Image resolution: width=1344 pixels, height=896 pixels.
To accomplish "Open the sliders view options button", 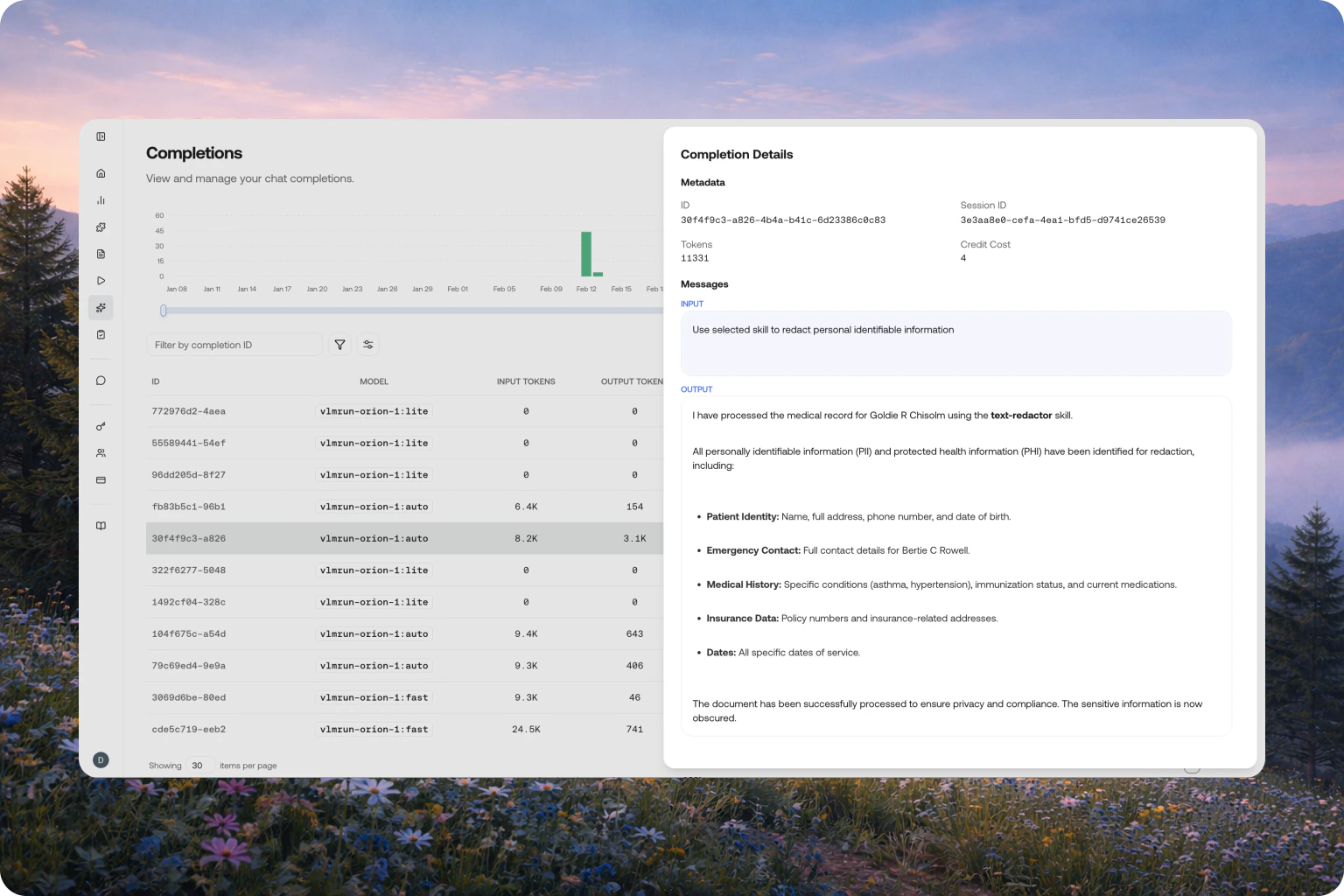I will click(368, 345).
